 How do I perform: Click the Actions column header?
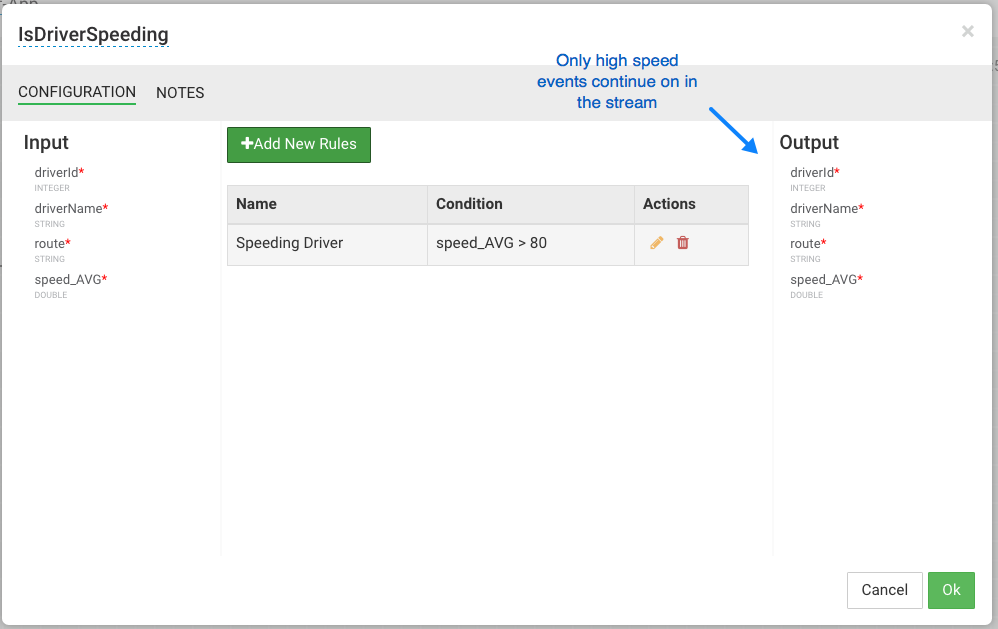pos(669,204)
